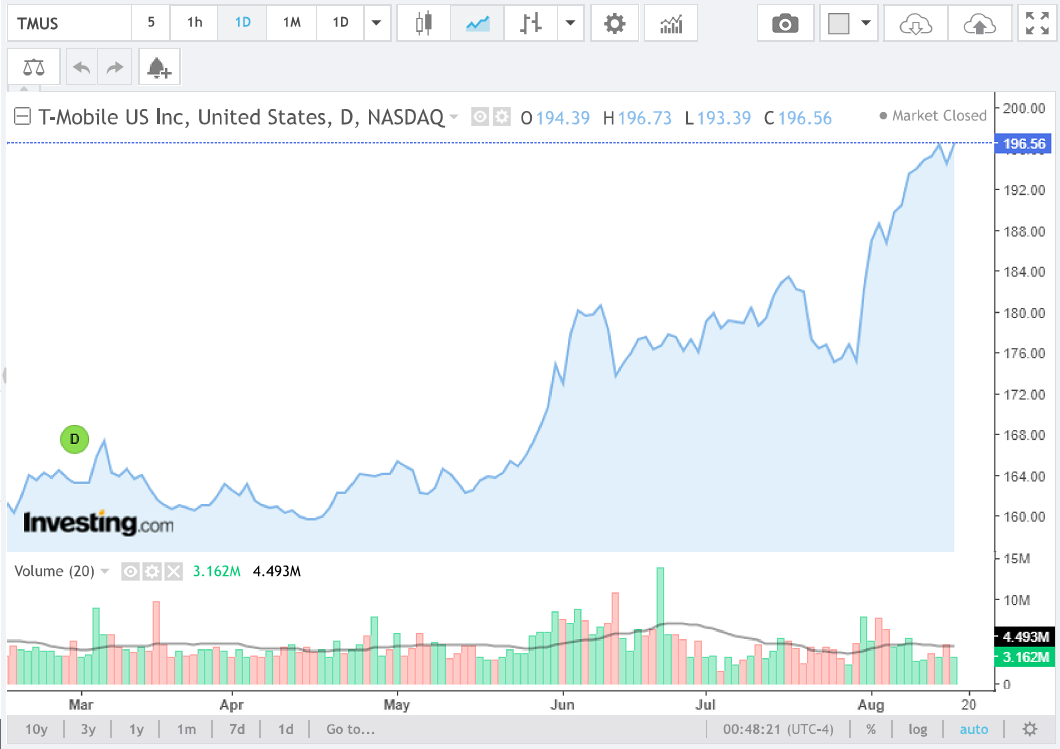Toggle fullscreen mode icon

pos(1037,23)
